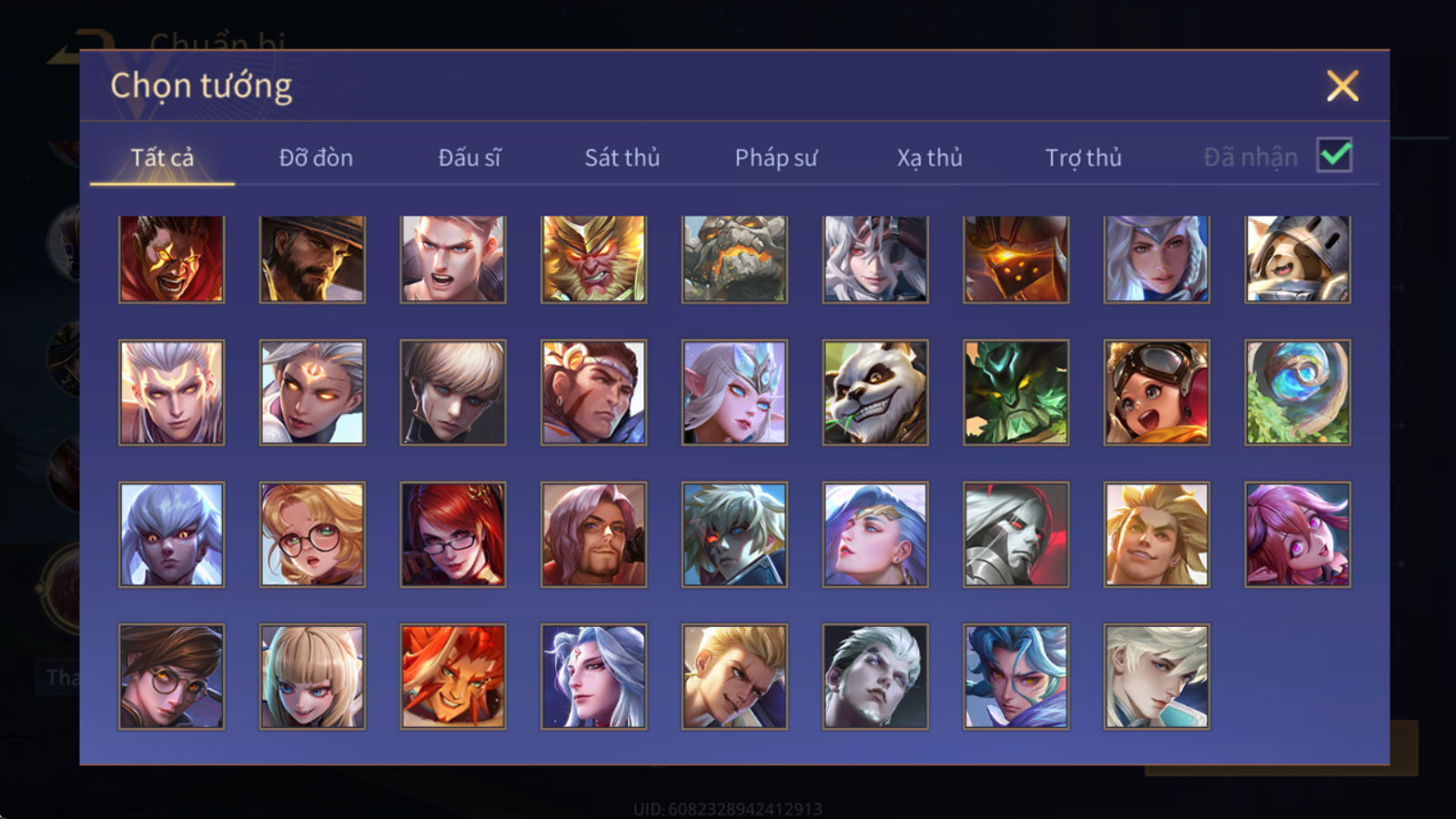This screenshot has width=1456, height=819.
Task: Select the orange fire-haired grinning hero
Action: [453, 676]
